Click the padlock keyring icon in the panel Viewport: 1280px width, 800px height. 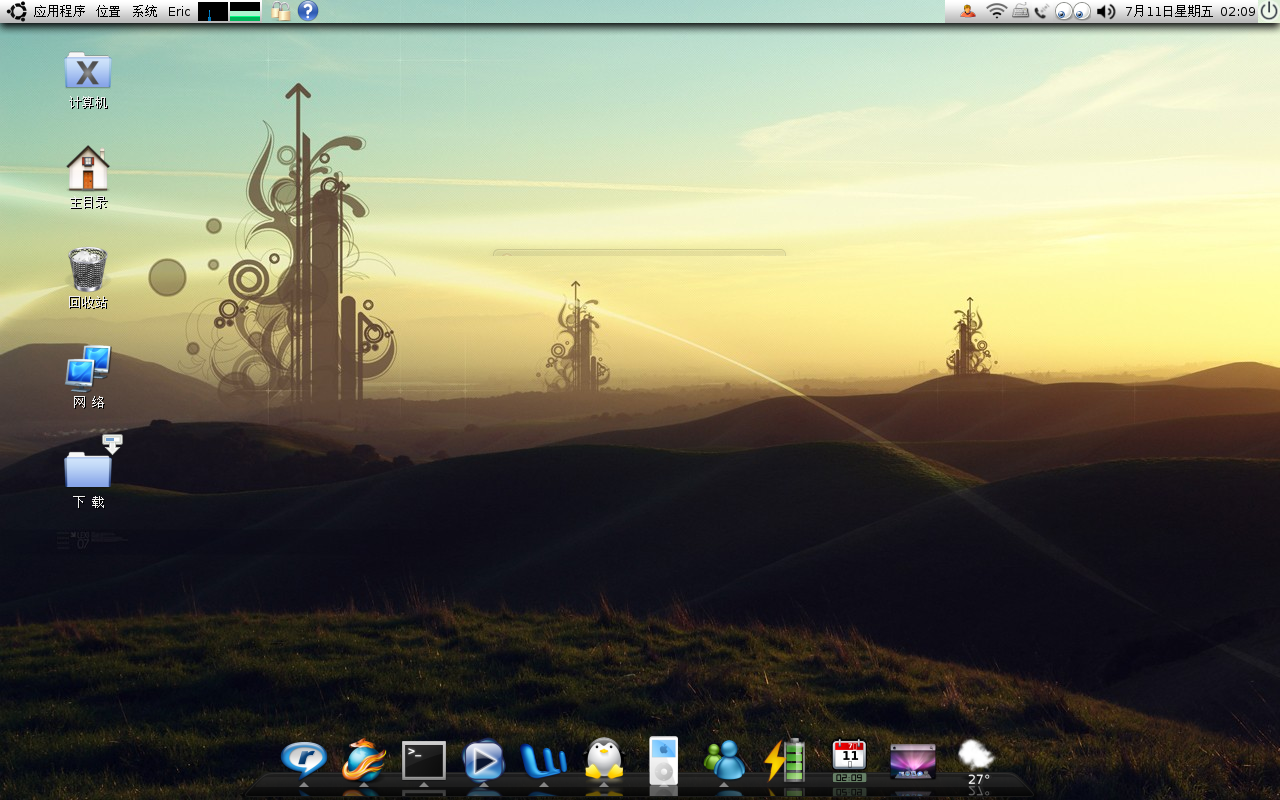pos(281,11)
